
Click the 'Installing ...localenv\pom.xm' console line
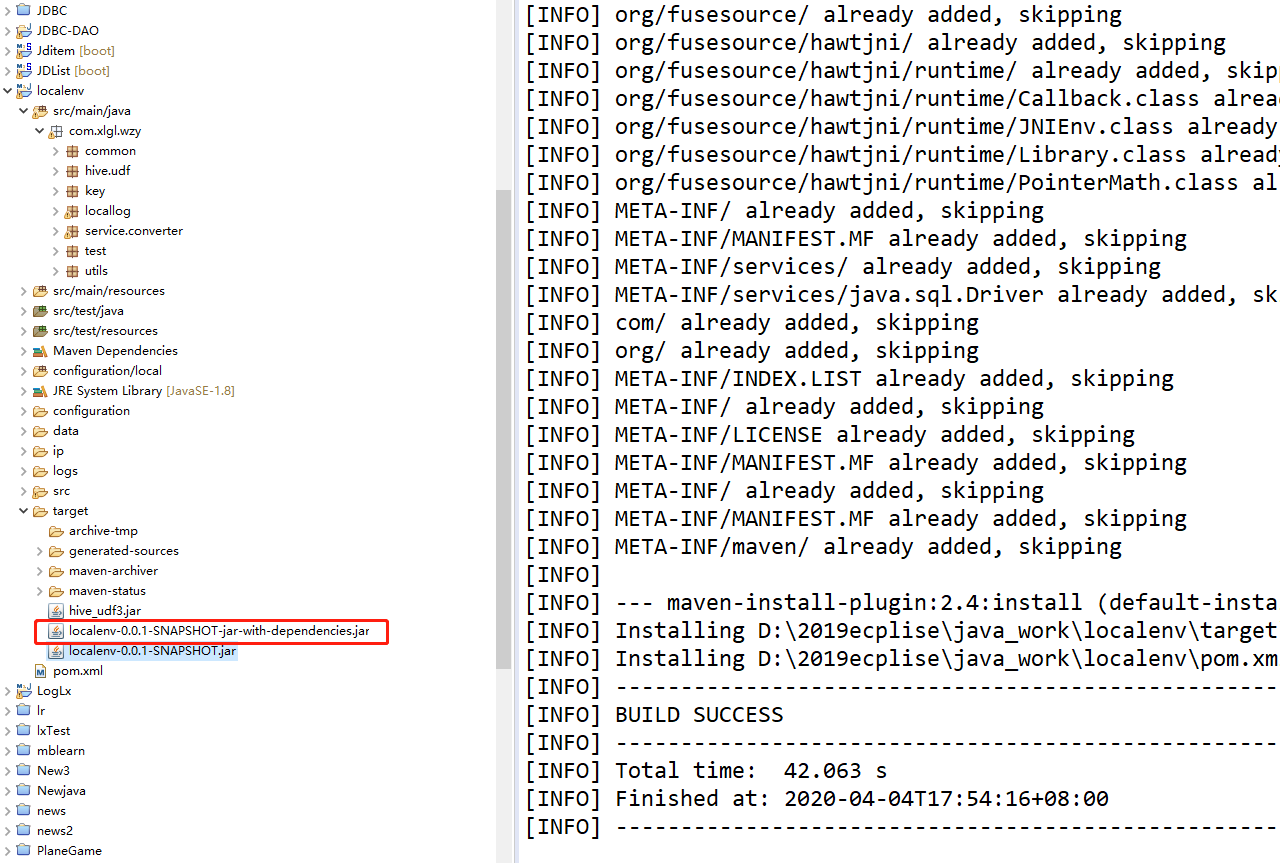(x=902, y=658)
